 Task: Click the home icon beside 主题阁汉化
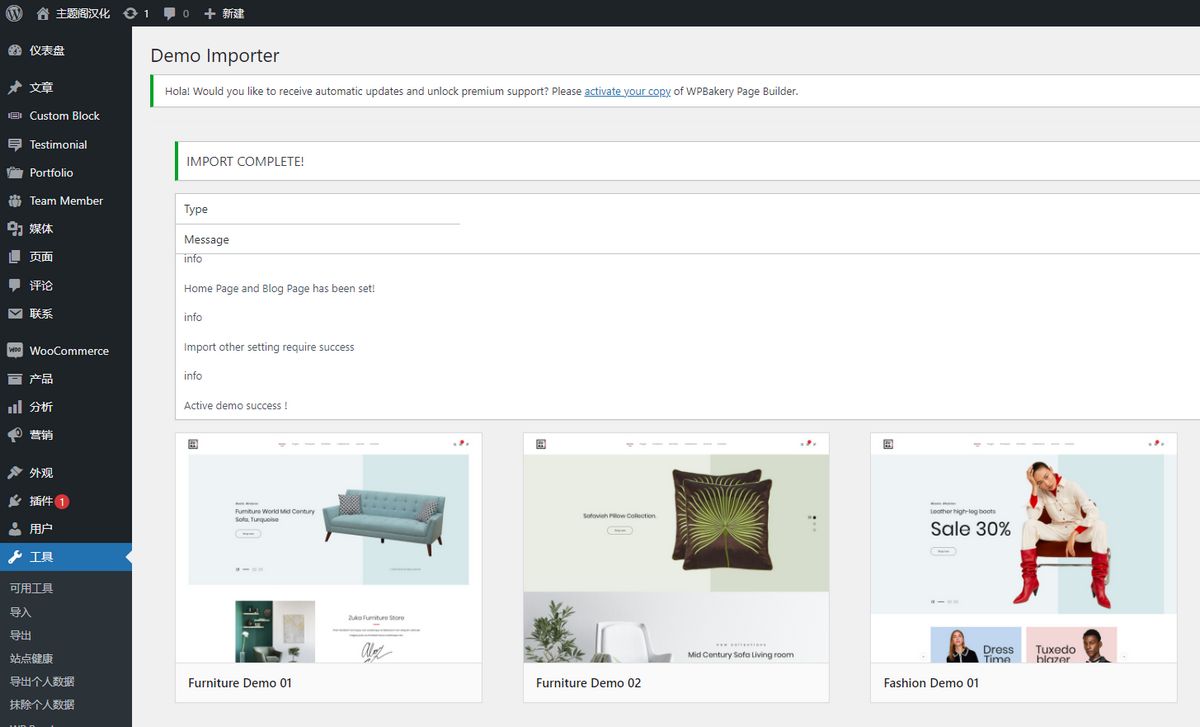coord(43,14)
